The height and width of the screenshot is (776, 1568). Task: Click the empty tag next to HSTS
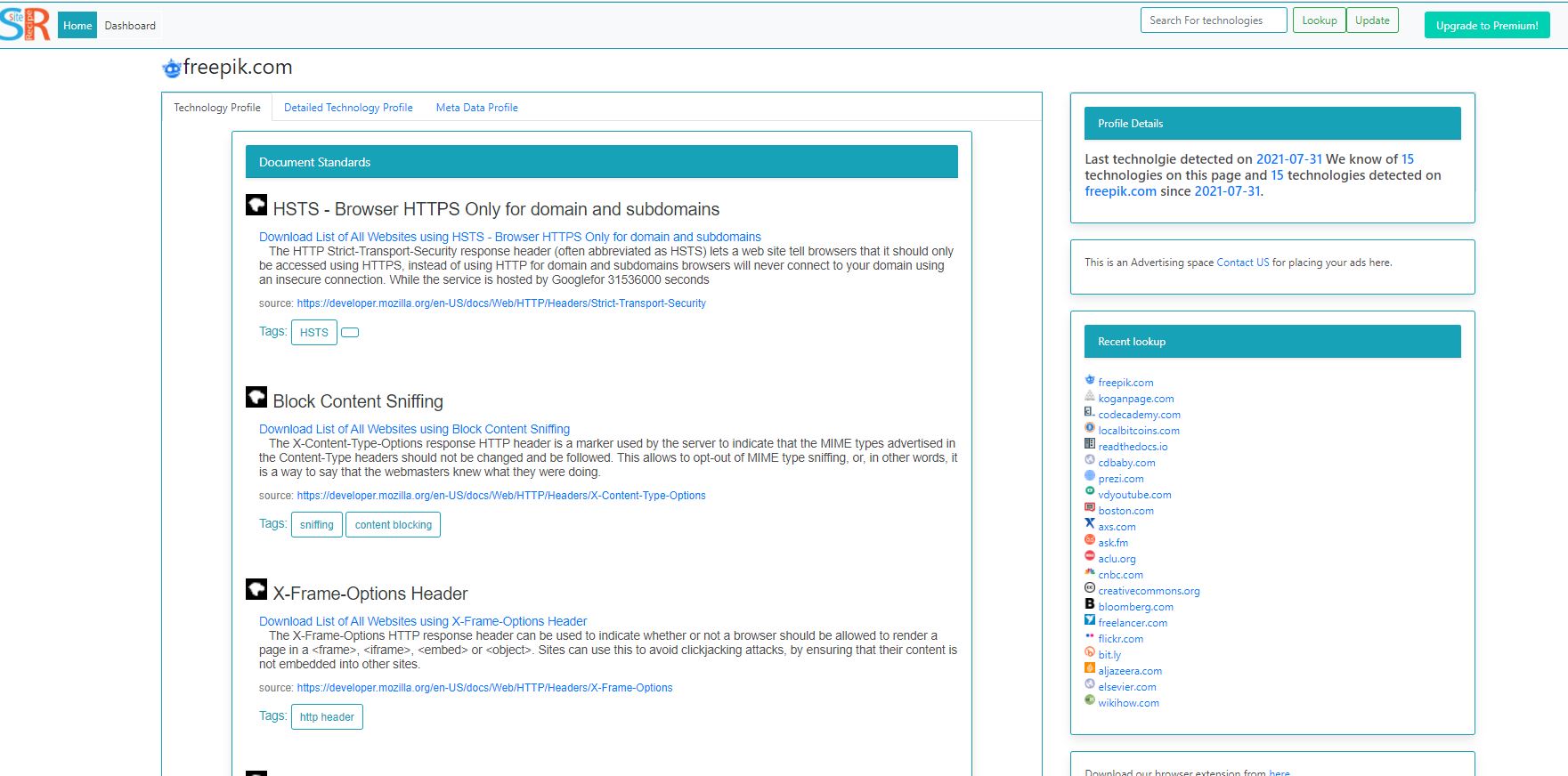350,333
